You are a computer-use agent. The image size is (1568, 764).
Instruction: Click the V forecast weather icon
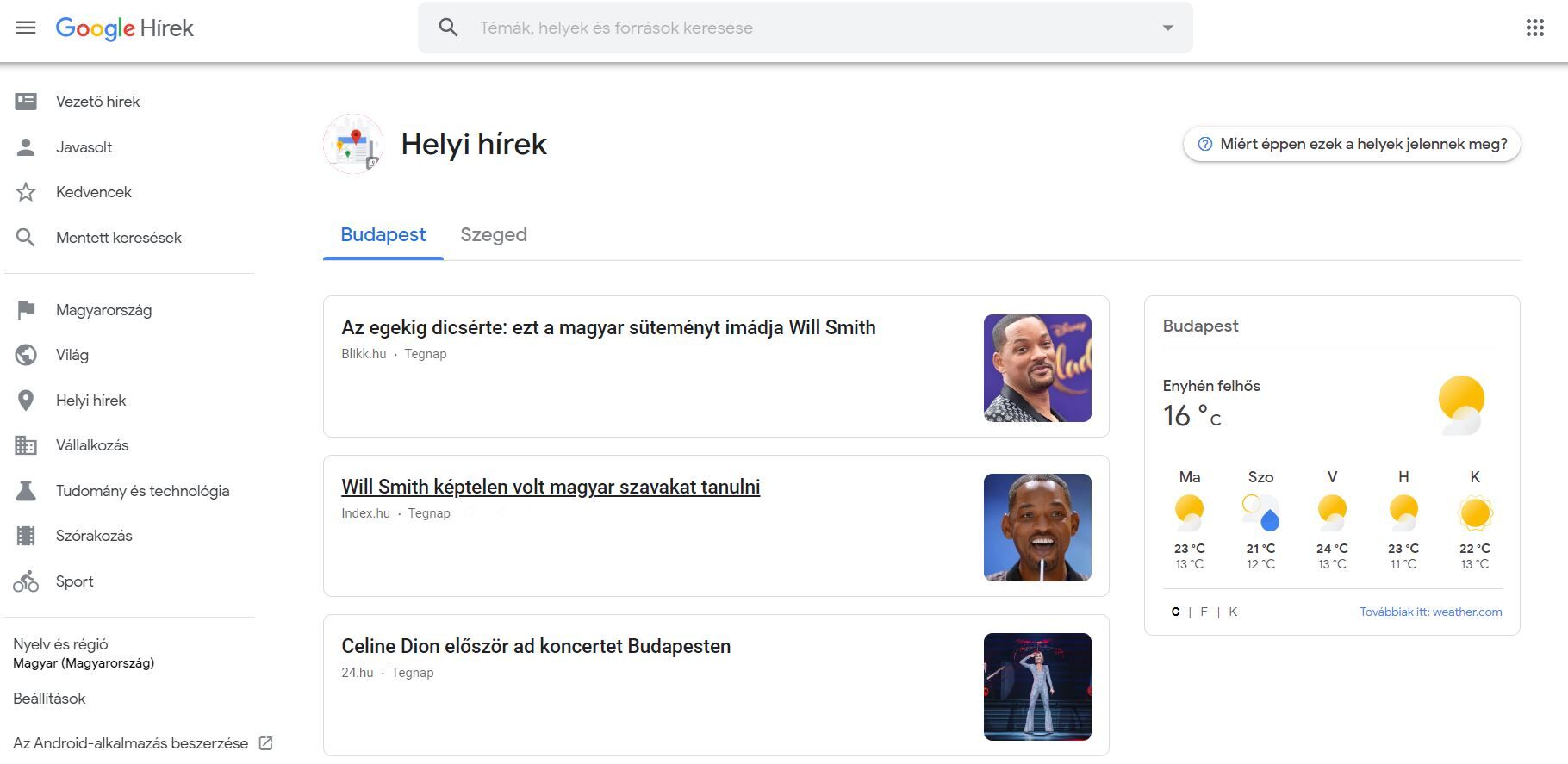(1332, 512)
